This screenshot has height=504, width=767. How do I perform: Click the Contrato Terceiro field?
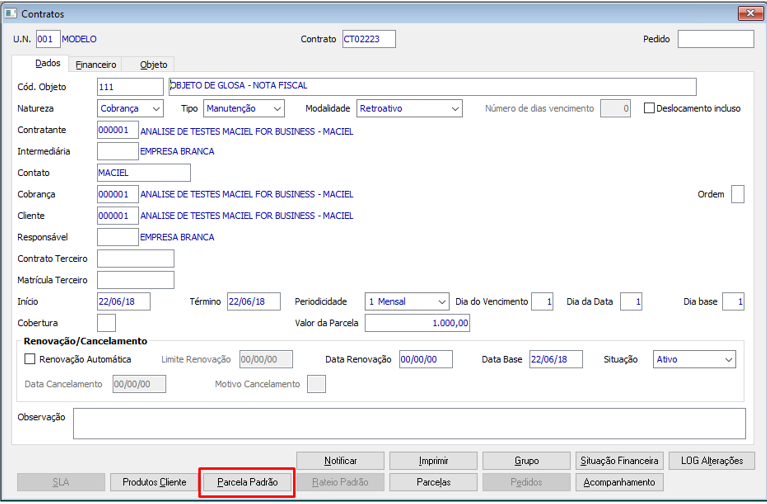coord(135,259)
